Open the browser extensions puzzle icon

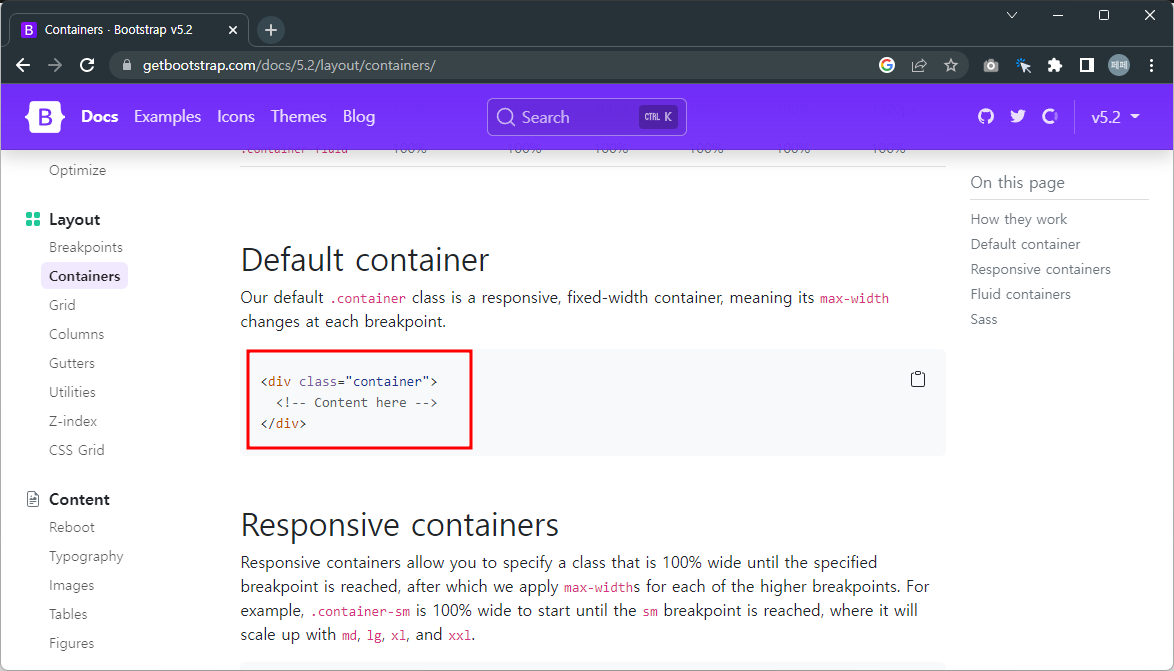pyautogui.click(x=1054, y=65)
